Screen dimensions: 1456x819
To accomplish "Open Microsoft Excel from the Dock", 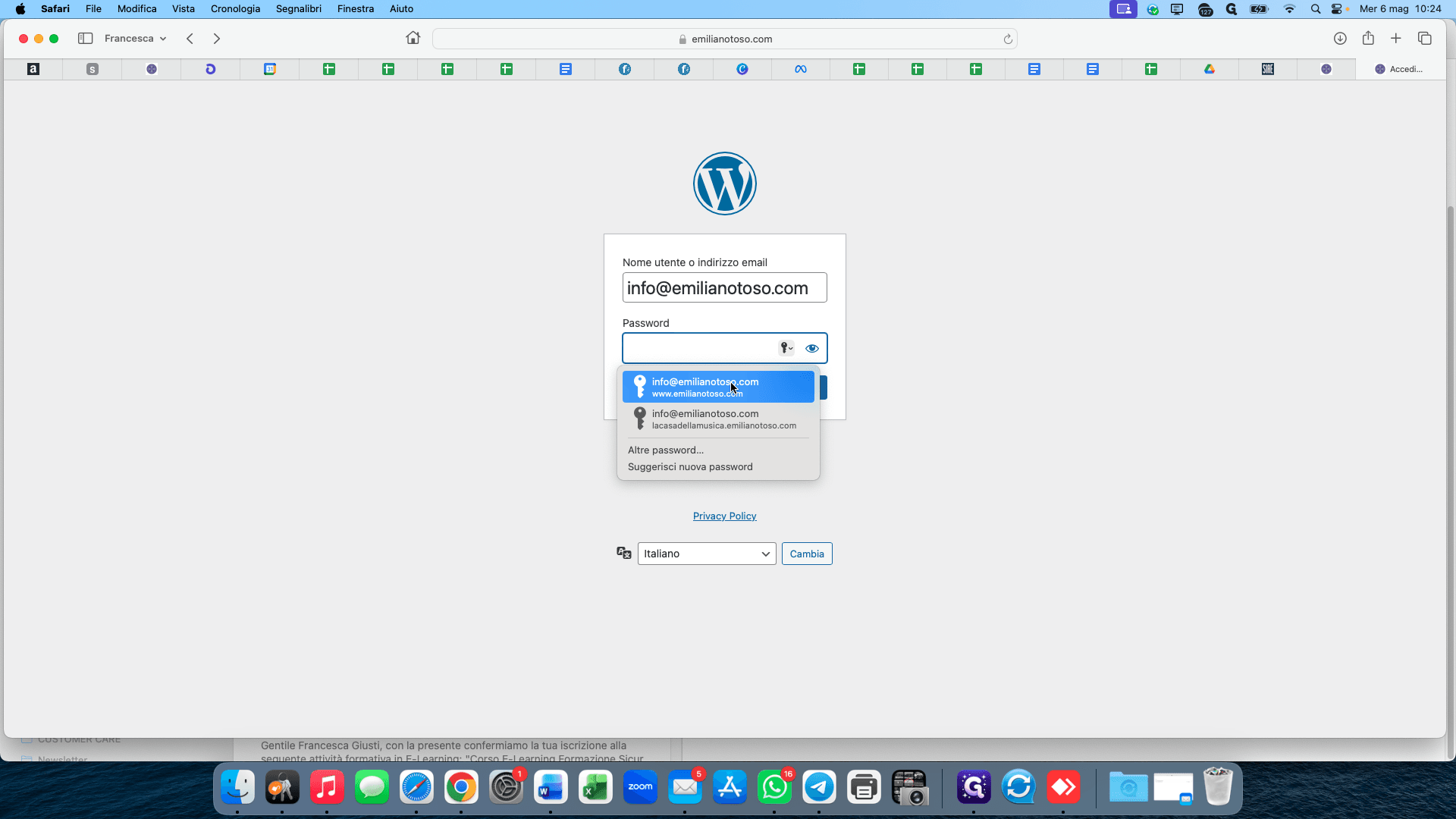I will (595, 788).
